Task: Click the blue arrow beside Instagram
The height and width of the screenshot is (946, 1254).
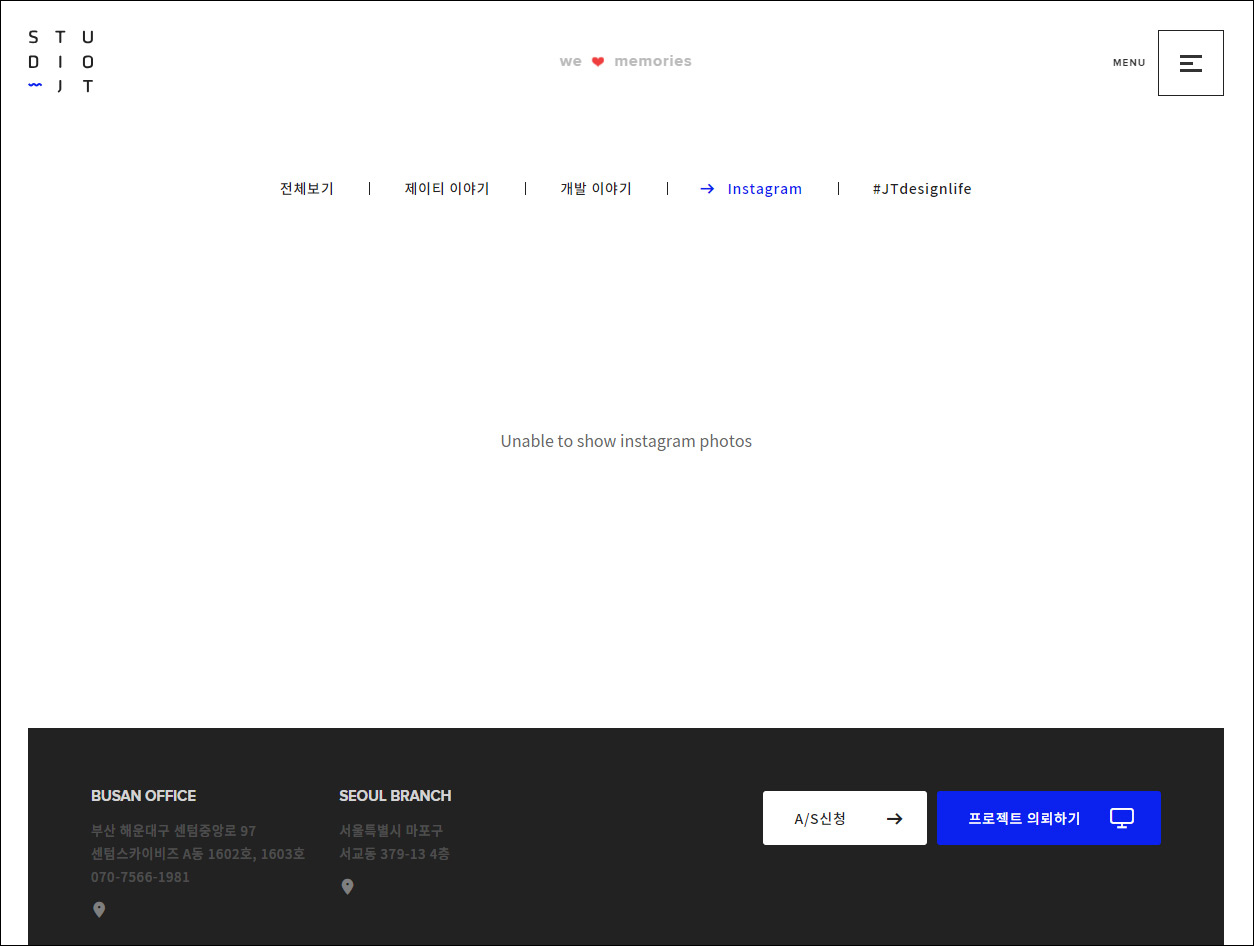Action: point(707,189)
